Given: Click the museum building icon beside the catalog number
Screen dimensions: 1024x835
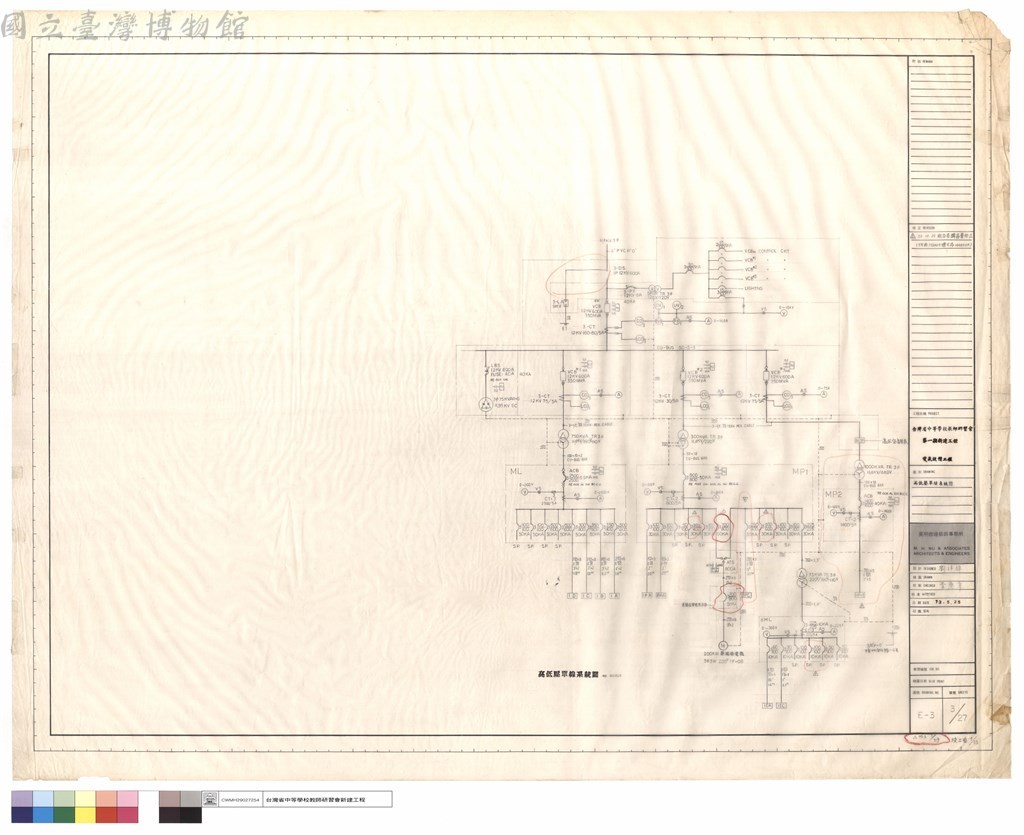Looking at the screenshot, I should click(x=210, y=799).
